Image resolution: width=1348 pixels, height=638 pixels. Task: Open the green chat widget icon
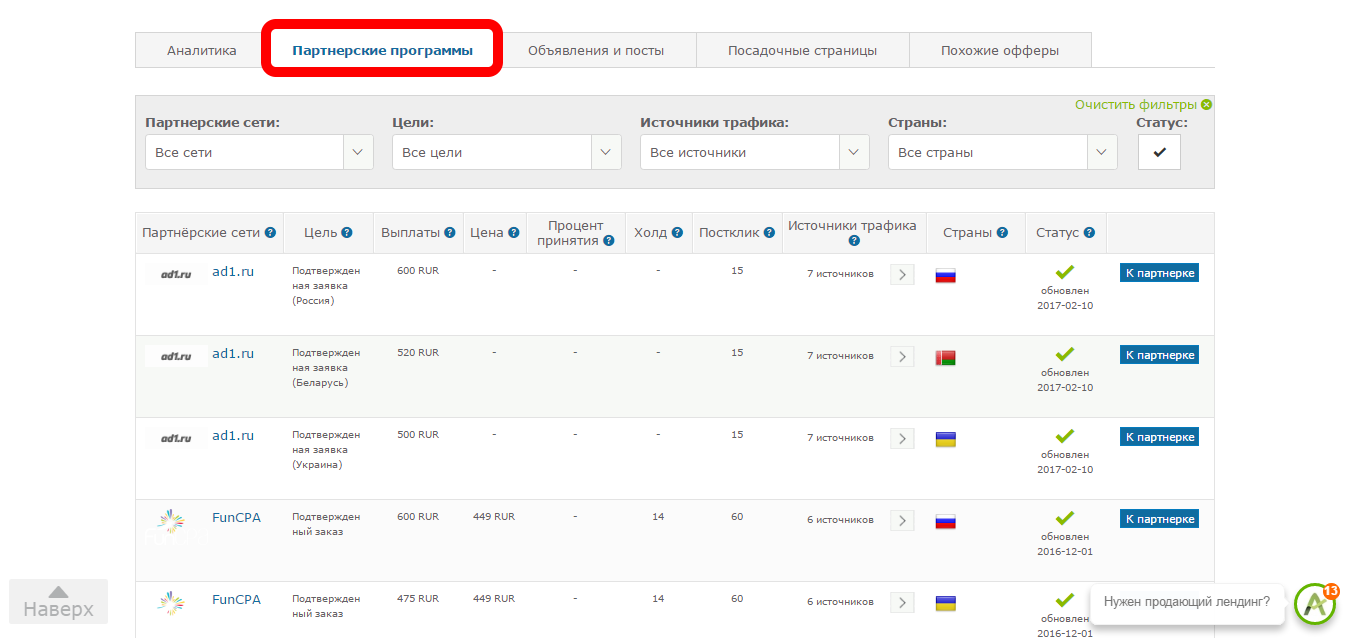1315,604
